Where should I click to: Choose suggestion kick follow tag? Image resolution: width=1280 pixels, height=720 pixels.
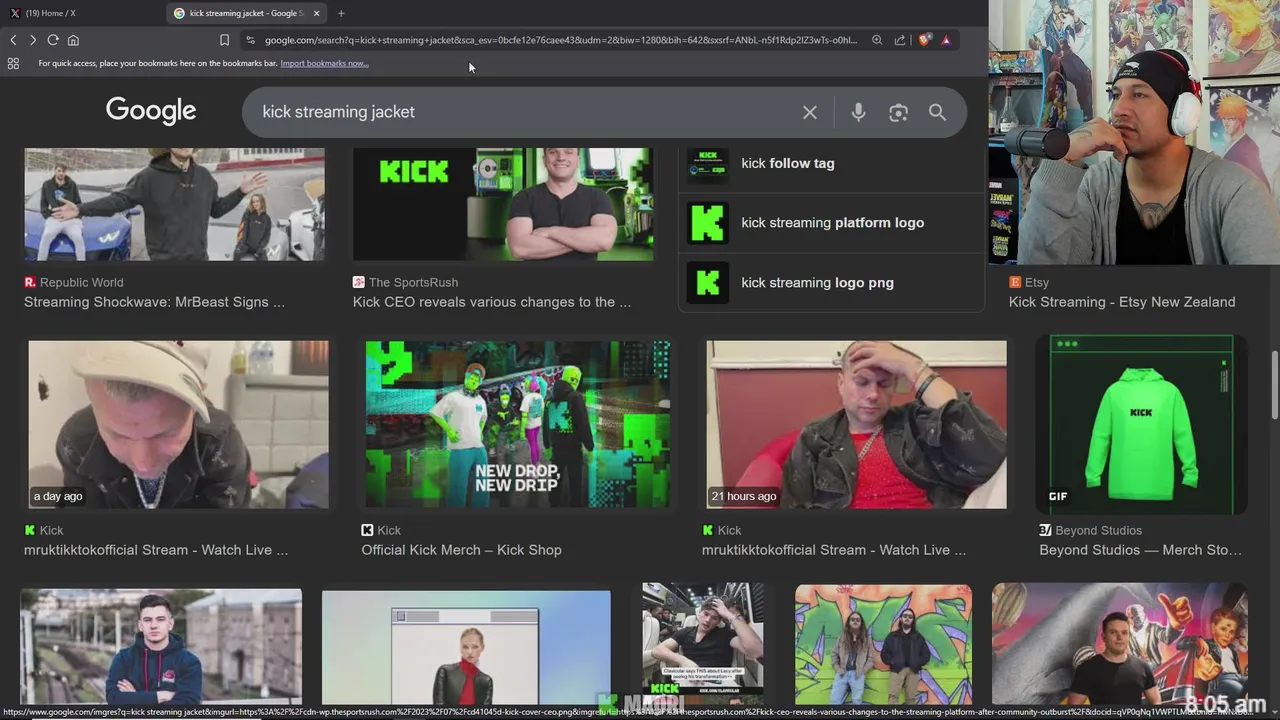point(832,164)
